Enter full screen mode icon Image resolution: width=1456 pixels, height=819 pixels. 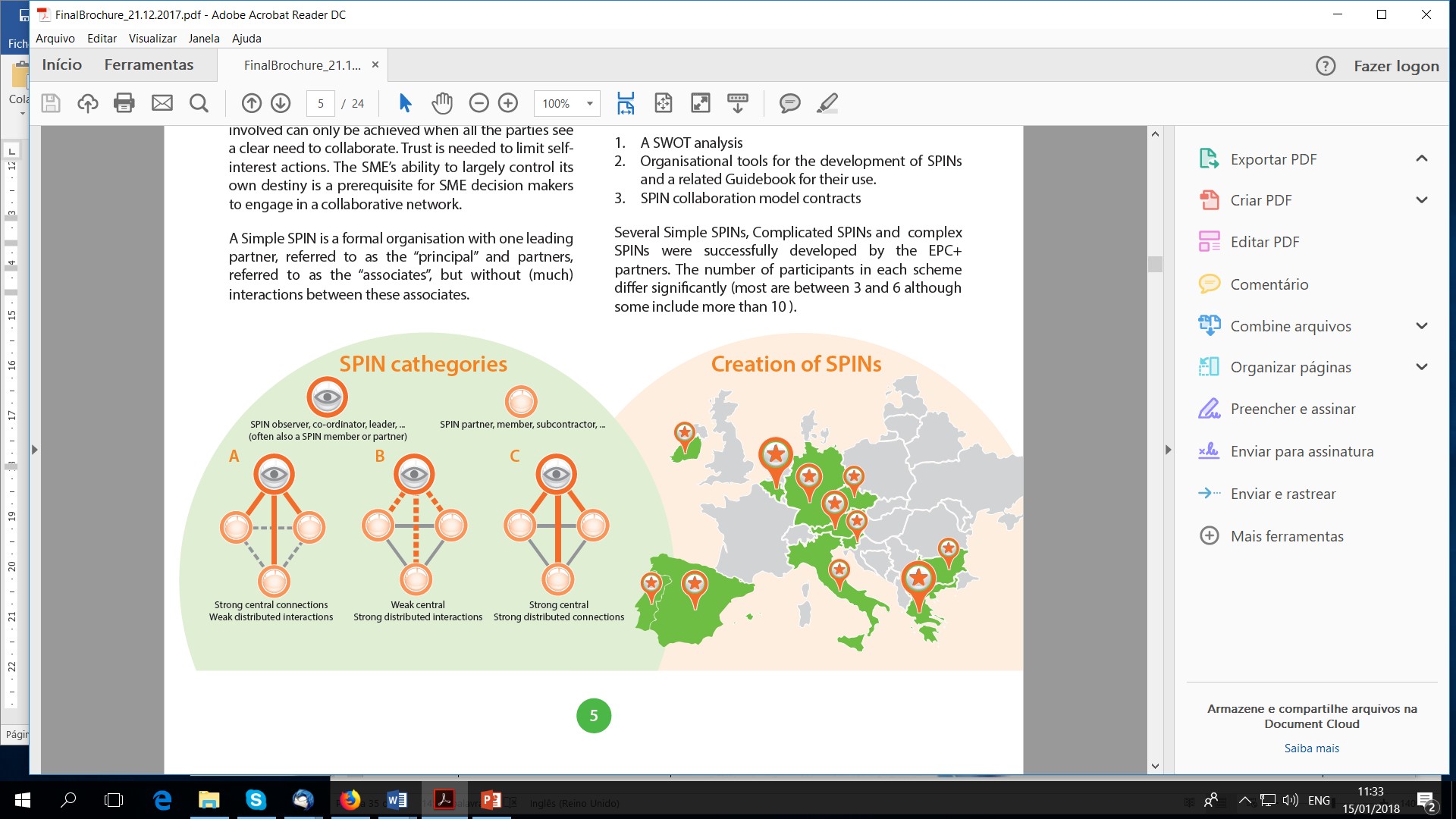pyautogui.click(x=701, y=103)
